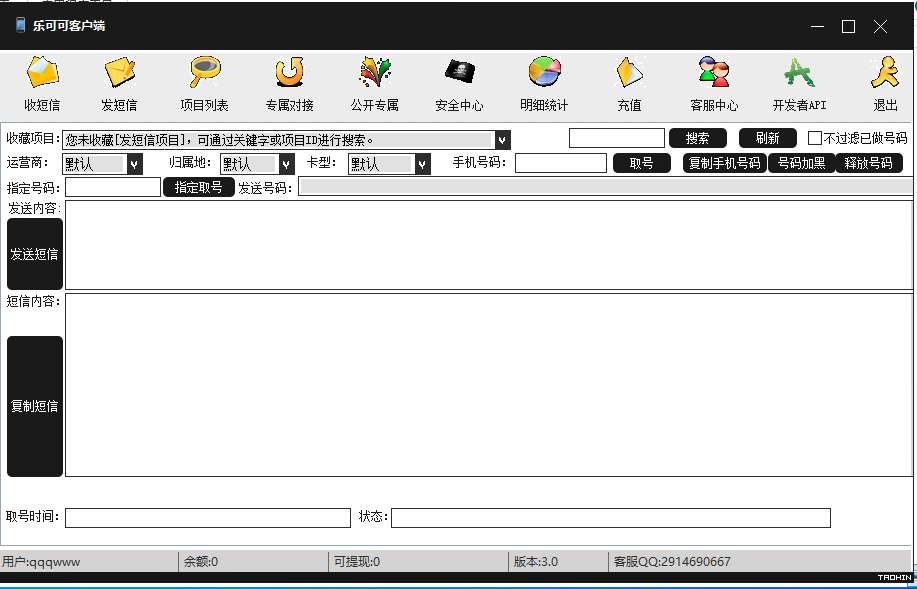Focus the 指定号码 input field
The image size is (917, 589).
(113, 187)
